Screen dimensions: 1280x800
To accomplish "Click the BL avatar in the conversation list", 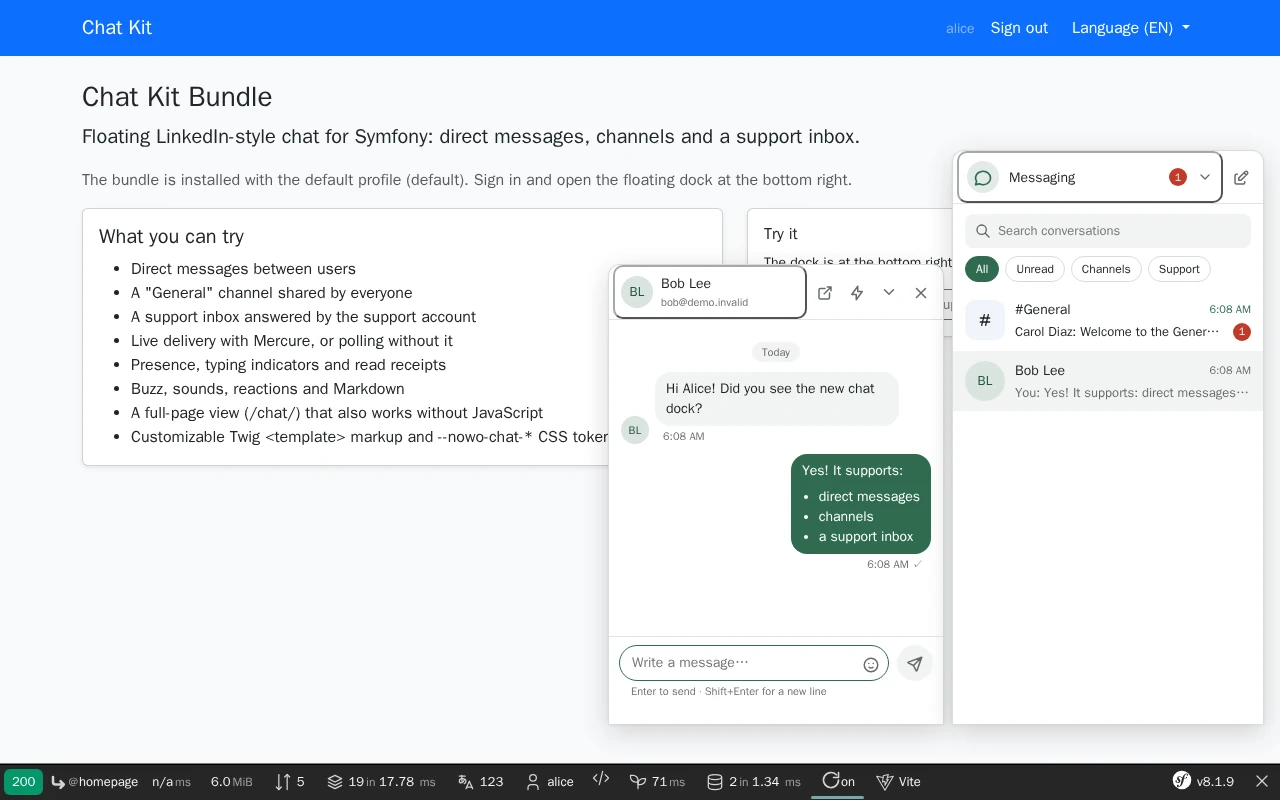I will tap(985, 381).
